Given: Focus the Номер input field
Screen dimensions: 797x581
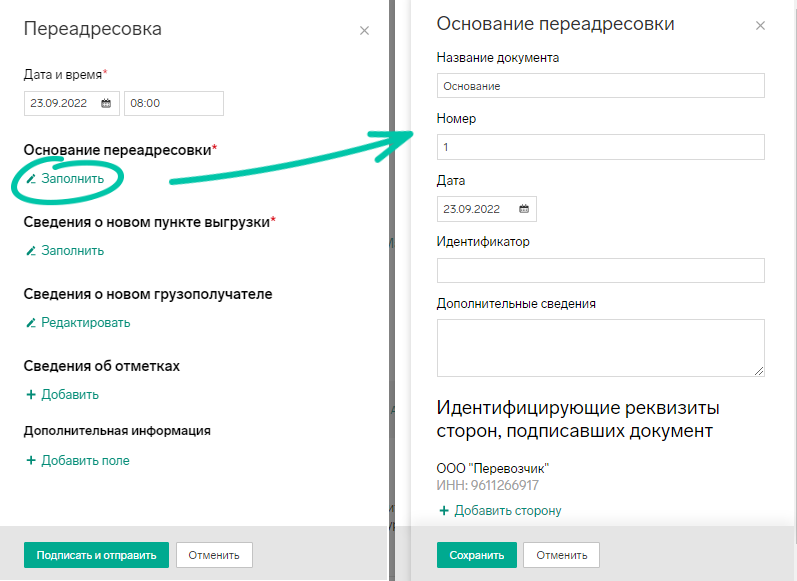Looking at the screenshot, I should tap(600, 147).
